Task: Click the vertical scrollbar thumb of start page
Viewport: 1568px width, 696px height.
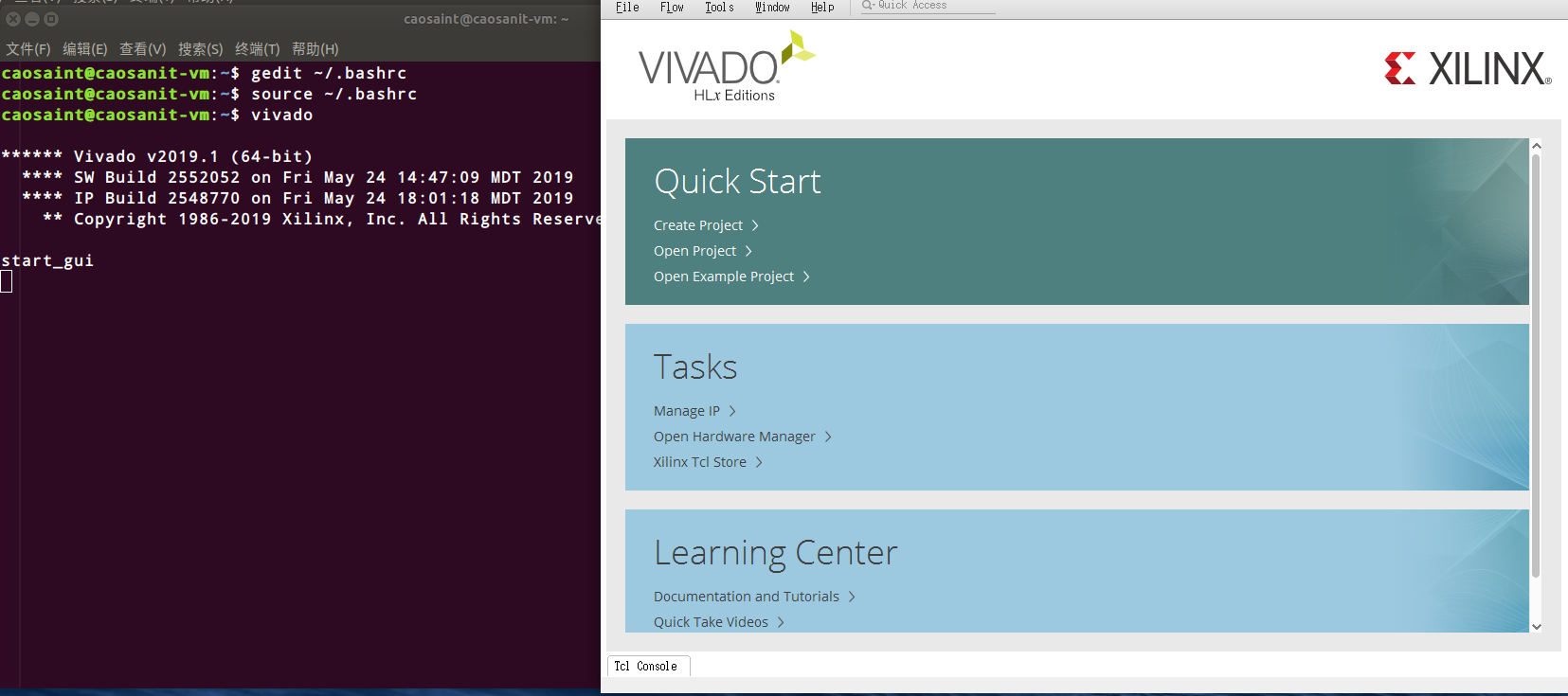Action: 1536,365
